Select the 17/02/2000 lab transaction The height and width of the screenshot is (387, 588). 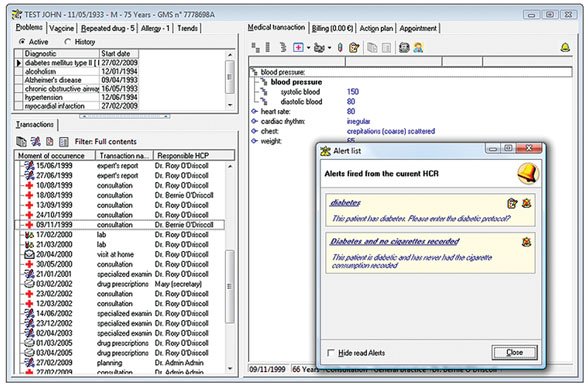(120, 235)
